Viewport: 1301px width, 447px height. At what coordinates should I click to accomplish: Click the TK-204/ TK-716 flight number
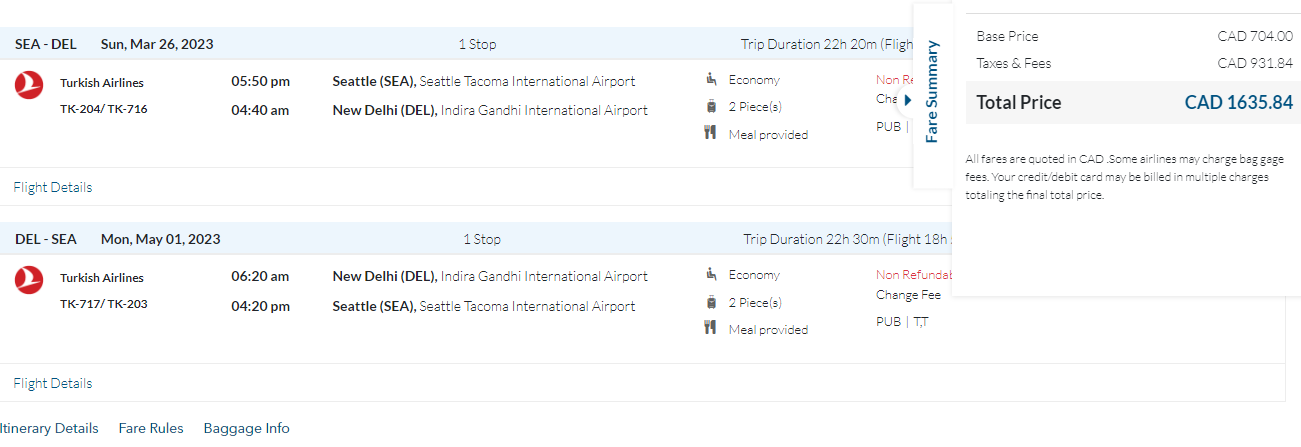103,109
